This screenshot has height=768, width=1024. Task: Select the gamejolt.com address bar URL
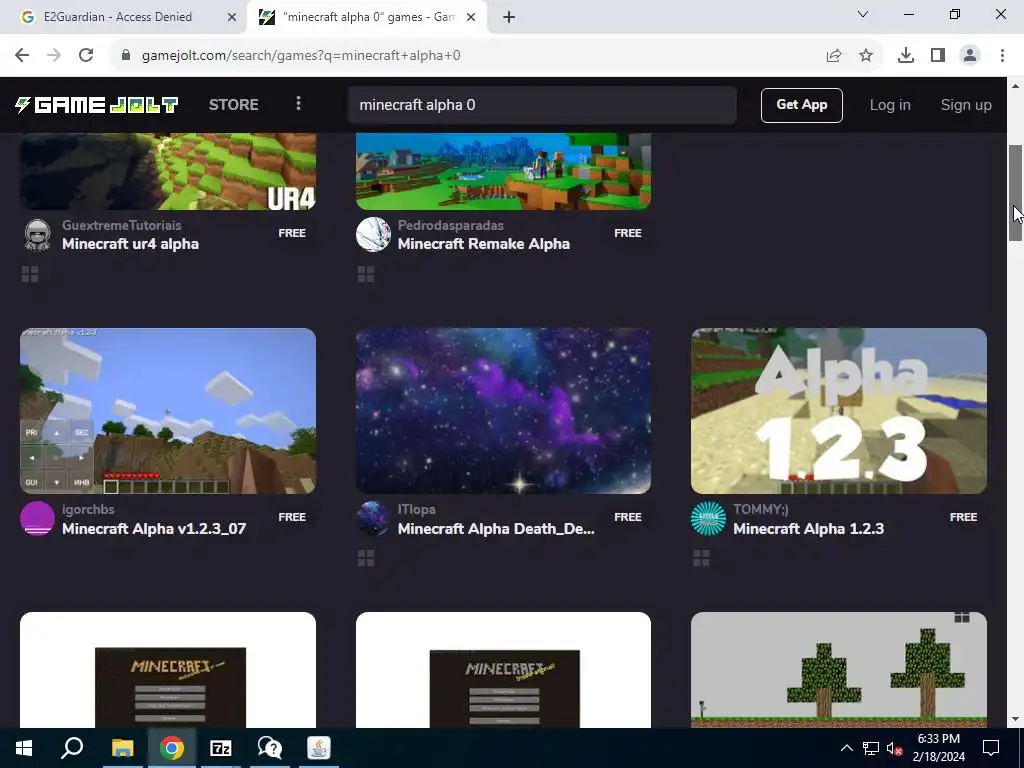click(301, 56)
